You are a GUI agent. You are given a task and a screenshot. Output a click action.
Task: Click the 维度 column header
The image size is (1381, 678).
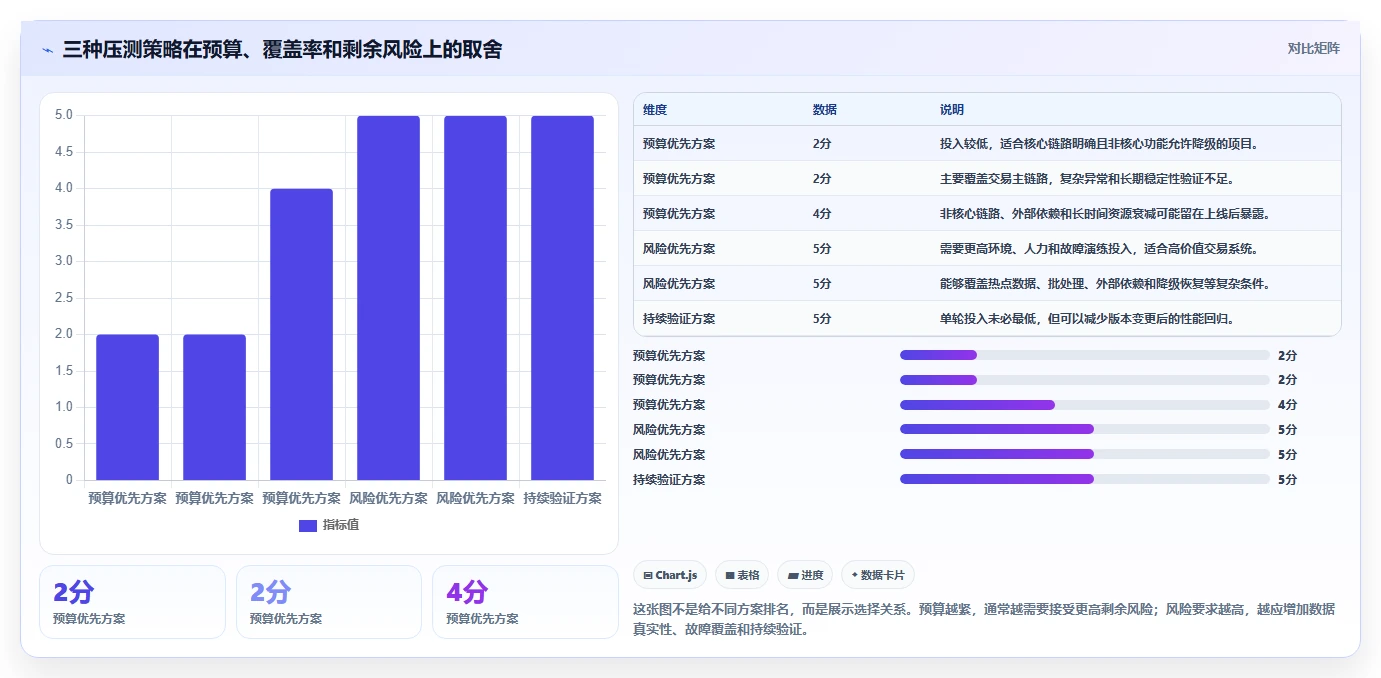(x=655, y=110)
